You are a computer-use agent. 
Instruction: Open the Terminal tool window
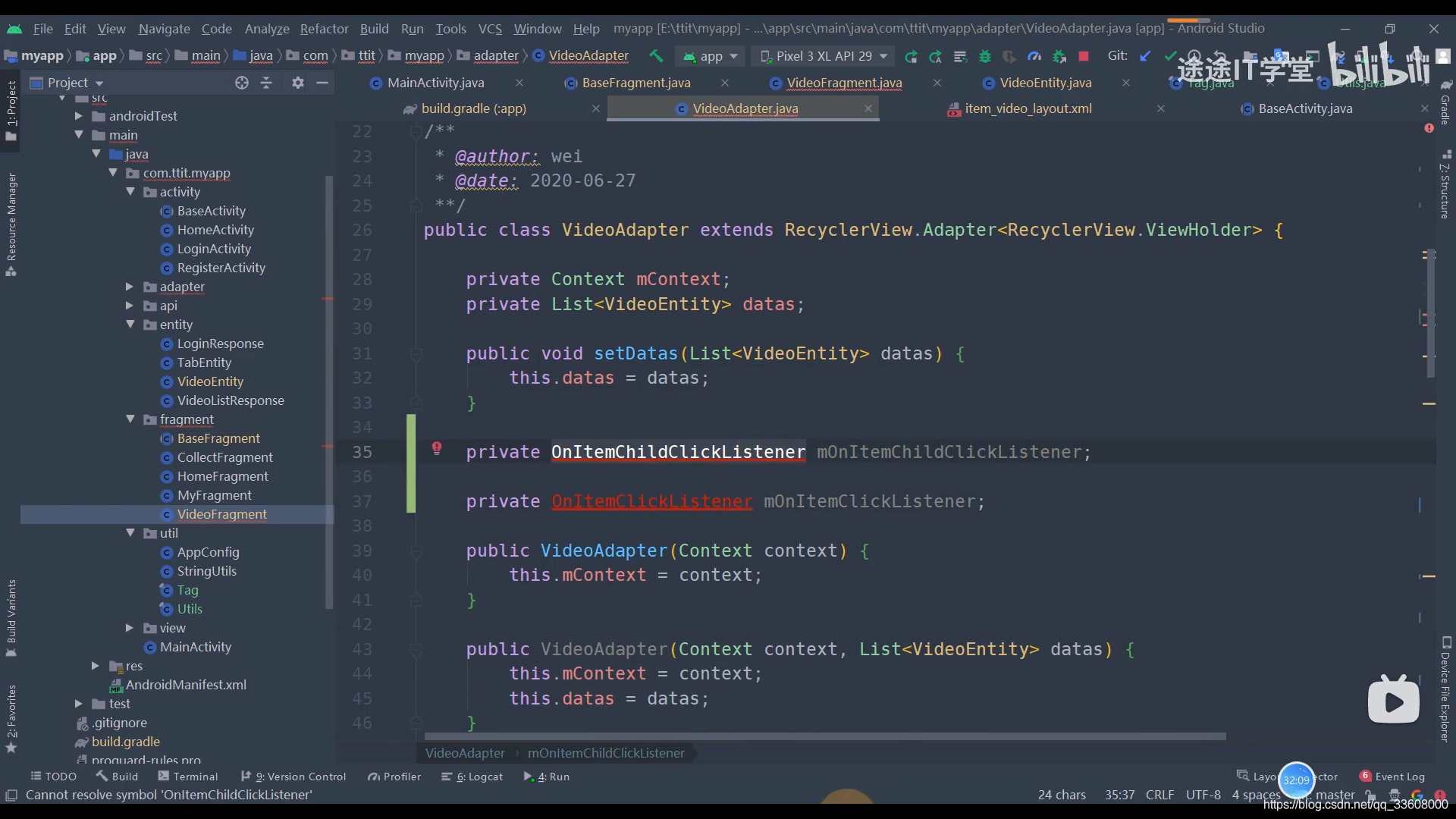[x=187, y=777]
